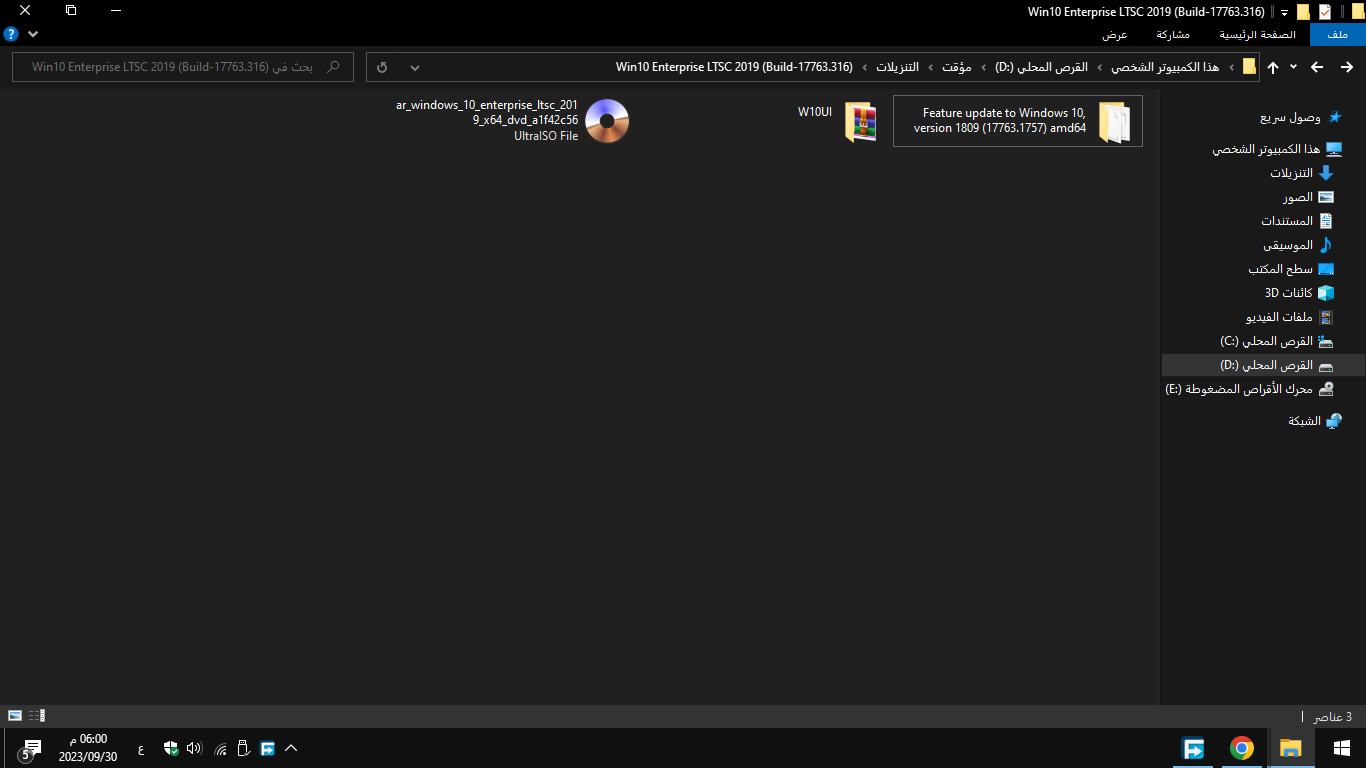The height and width of the screenshot is (768, 1366).
Task: Select مؤقت in breadcrumb path
Action: click(x=956, y=67)
